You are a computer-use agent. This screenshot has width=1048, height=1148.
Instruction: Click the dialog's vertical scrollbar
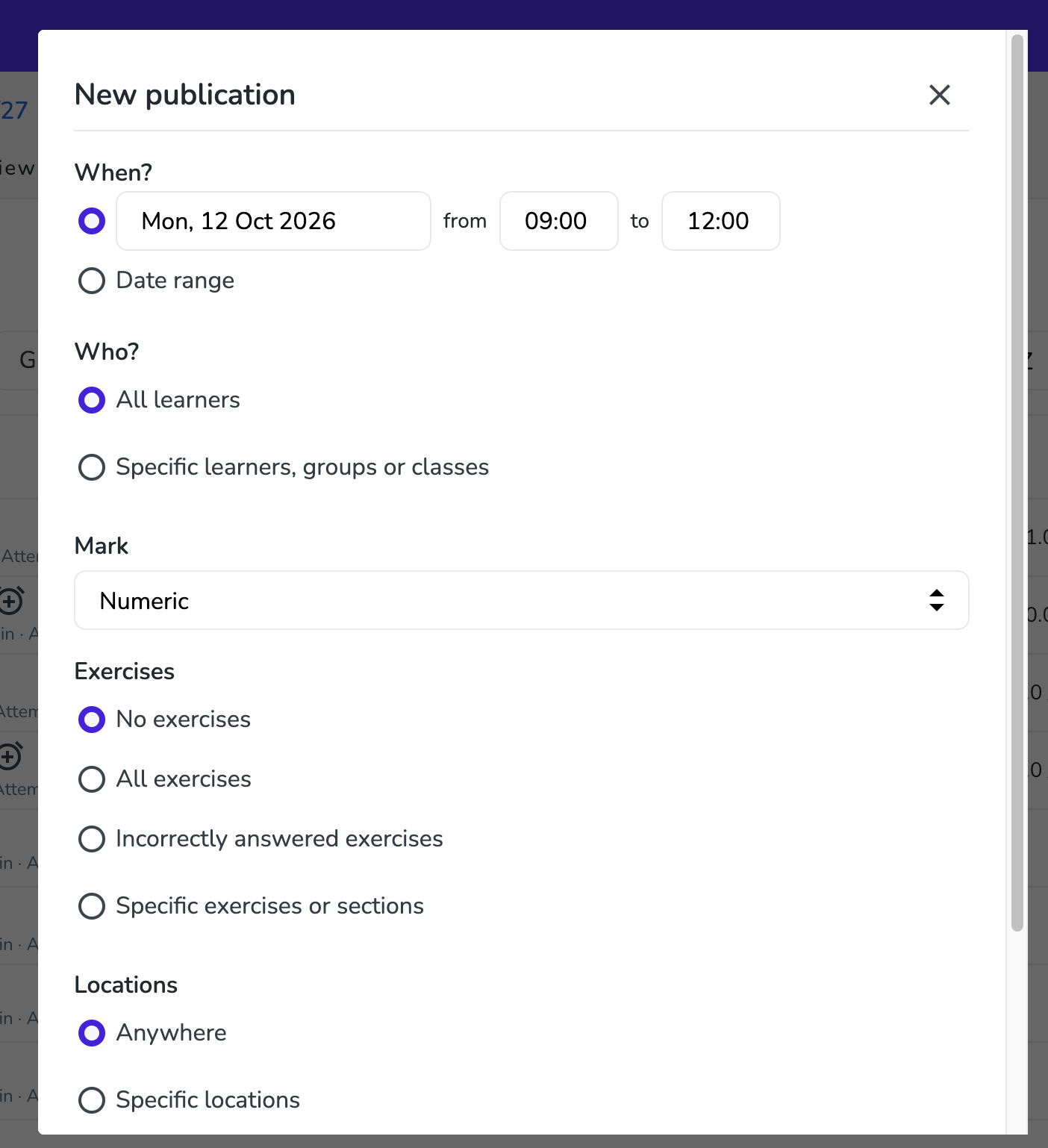coord(1017,482)
